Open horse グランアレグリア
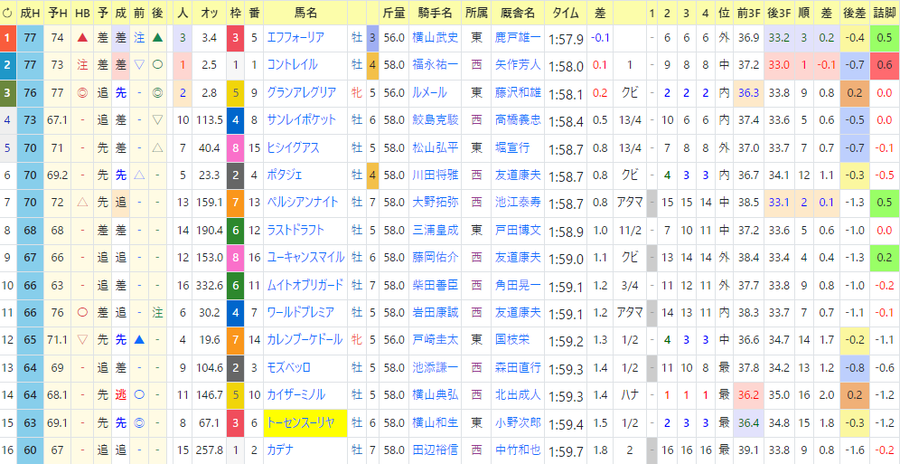 click(x=301, y=93)
